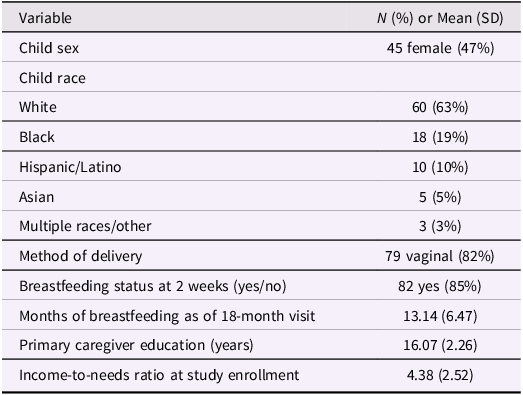Screen dimensions: 523x395
Task: Click the 4.38 (2.52) income-to-needs value
Action: (x=440, y=375)
